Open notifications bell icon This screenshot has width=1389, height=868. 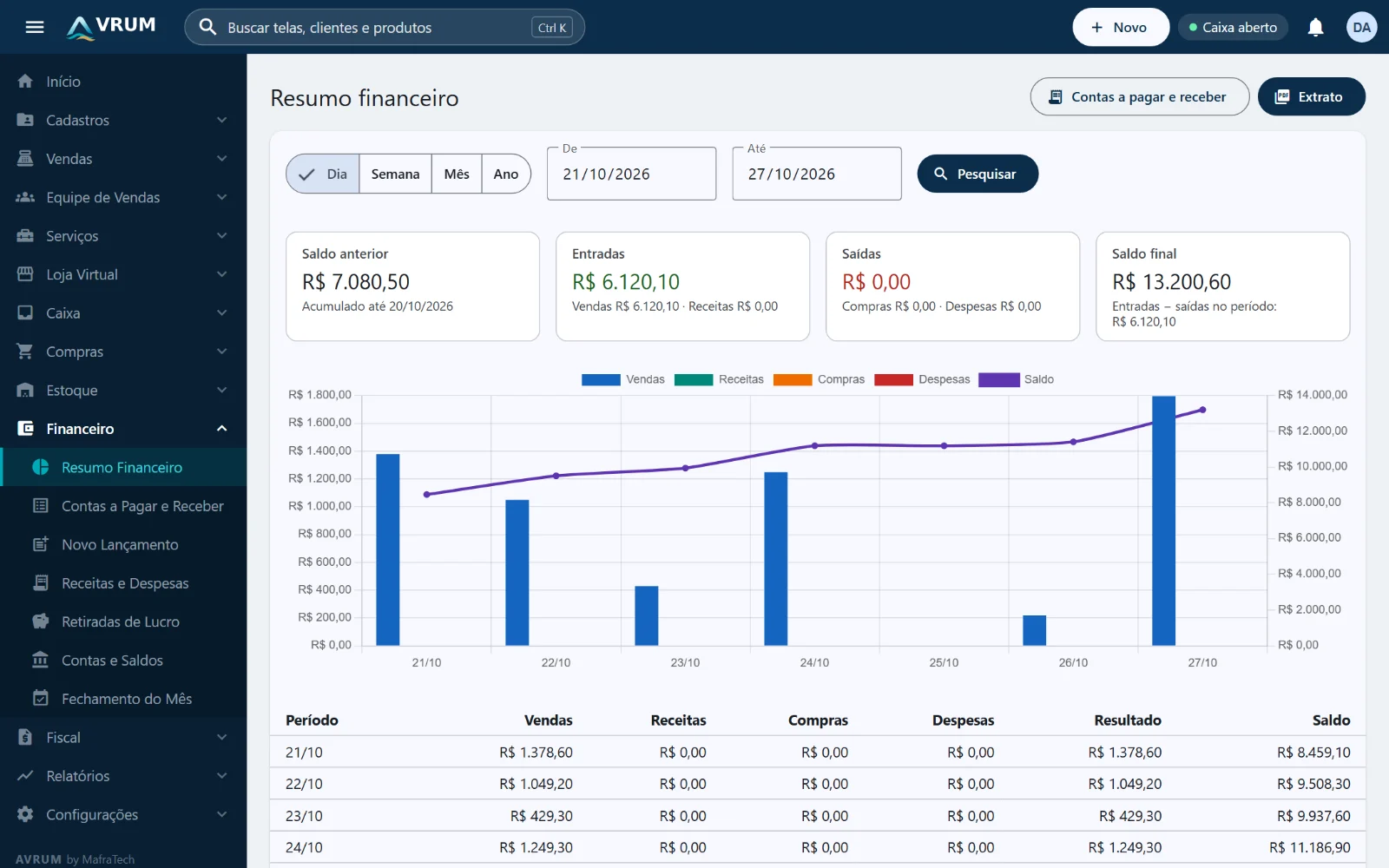coord(1315,27)
